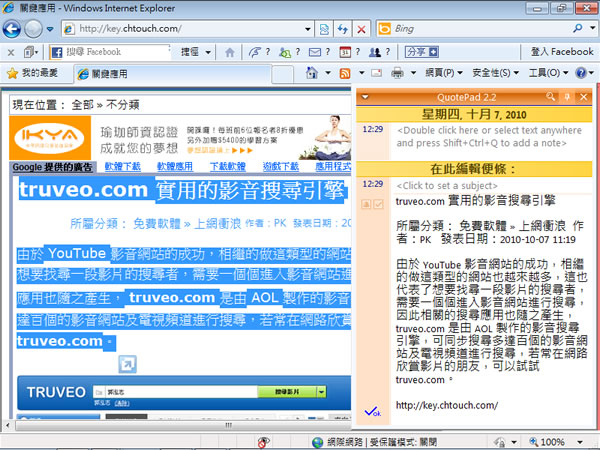Click the RSS feeds icon in the command bar
600x450 pixels.
[x=345, y=73]
